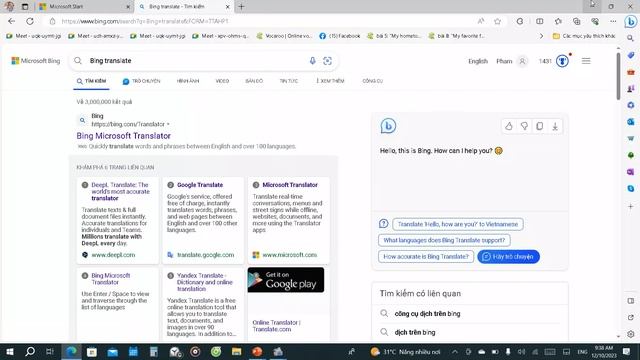Image resolution: width=640 pixels, height=360 pixels.
Task: Switch to TRÒ CHUYỆN chat tab
Action: point(142,81)
